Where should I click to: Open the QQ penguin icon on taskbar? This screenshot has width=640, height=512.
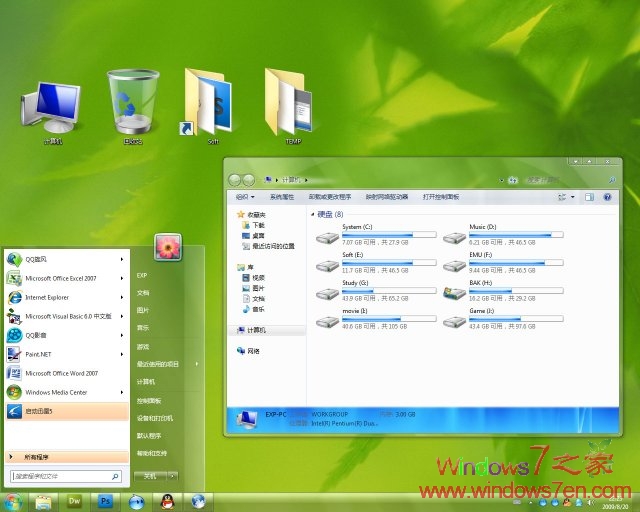(x=167, y=501)
